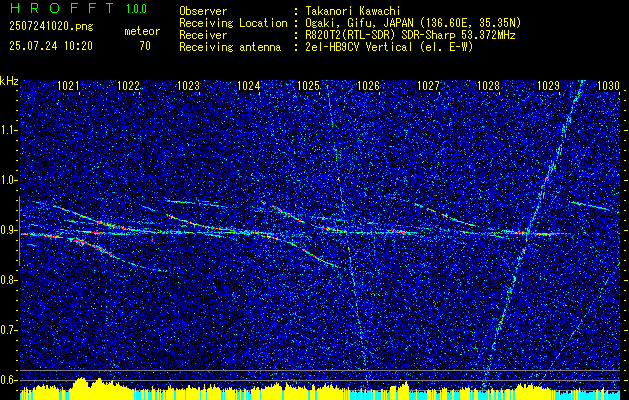Image resolution: width=629 pixels, height=400 pixels.
Task: Click the 1026 time axis marker
Action: click(368, 85)
